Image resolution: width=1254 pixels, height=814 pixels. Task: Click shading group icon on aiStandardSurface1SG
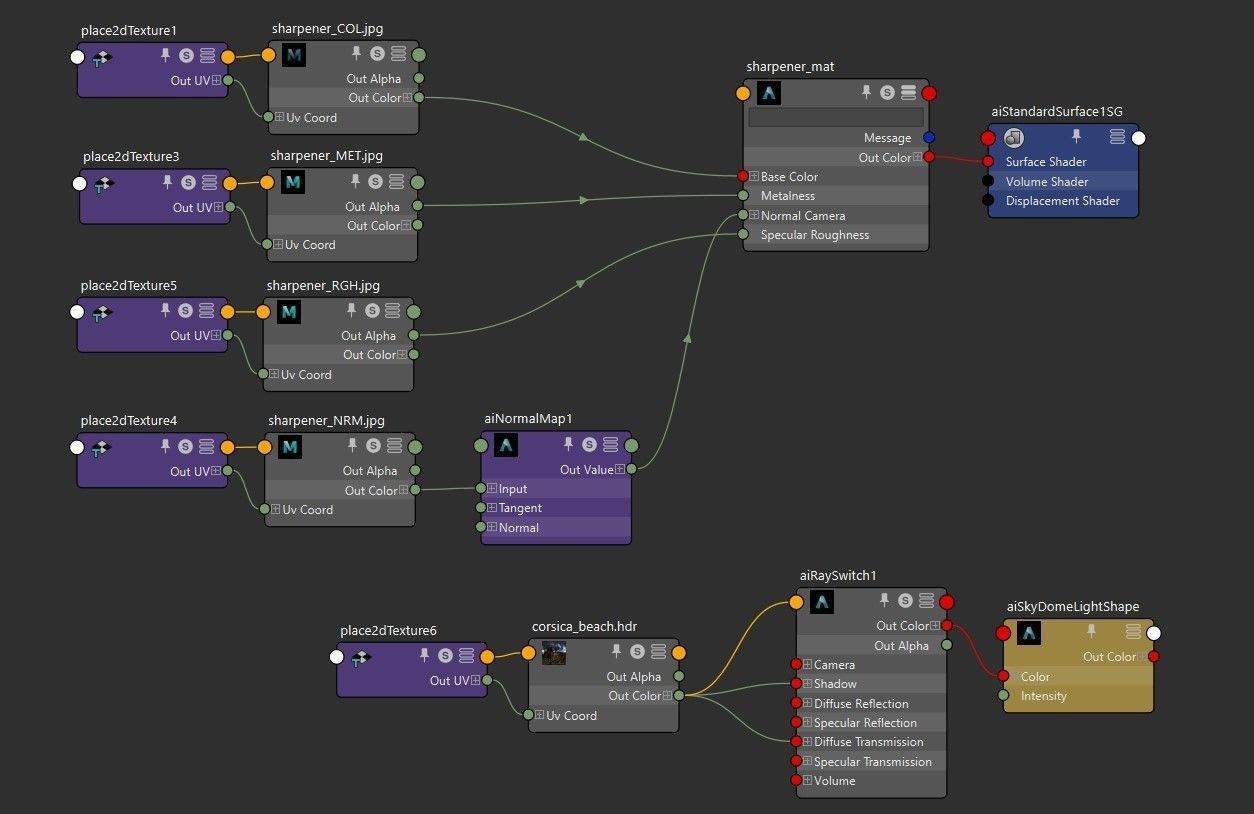click(x=1014, y=138)
